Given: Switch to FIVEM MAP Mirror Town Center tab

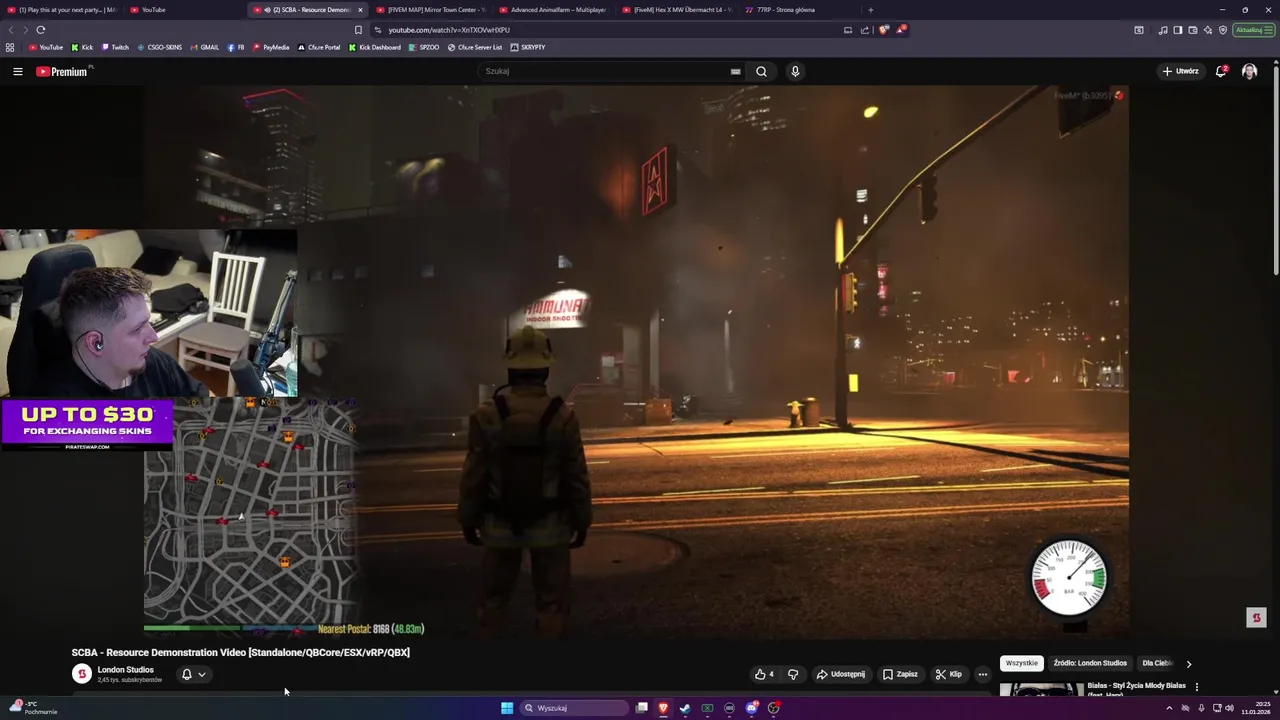Looking at the screenshot, I should coord(430,10).
